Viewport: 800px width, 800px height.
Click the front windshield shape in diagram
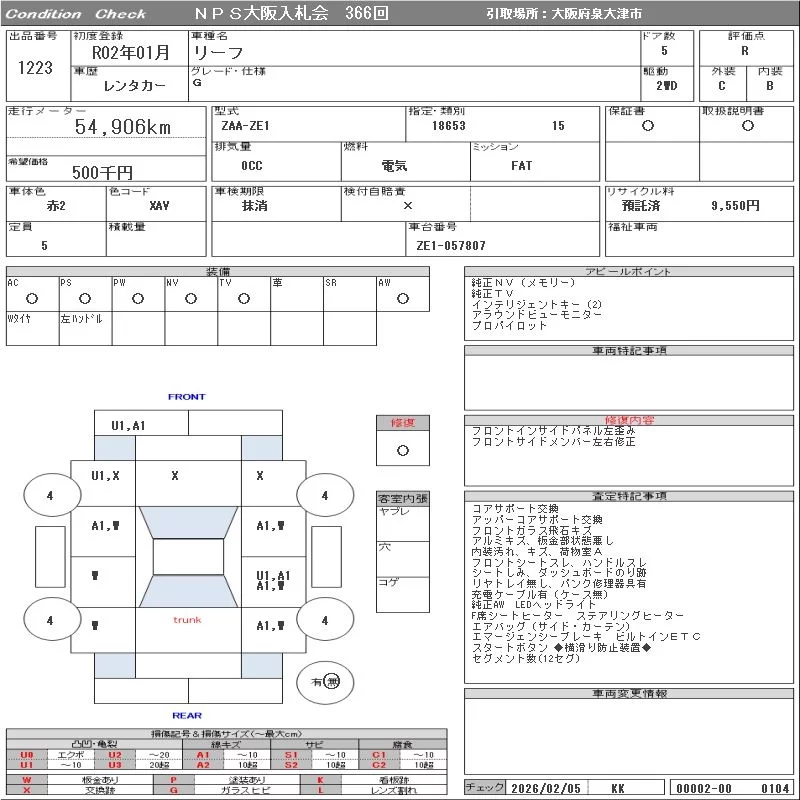[x=188, y=523]
